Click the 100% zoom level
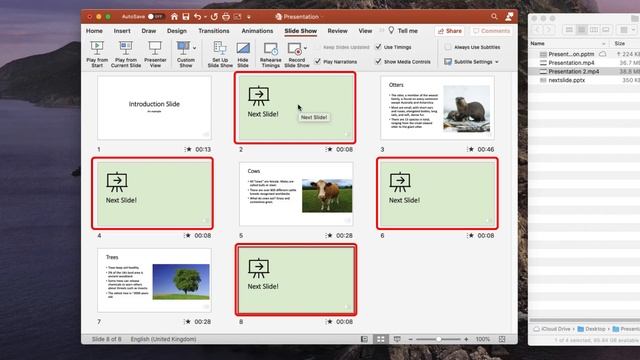 tap(483, 339)
